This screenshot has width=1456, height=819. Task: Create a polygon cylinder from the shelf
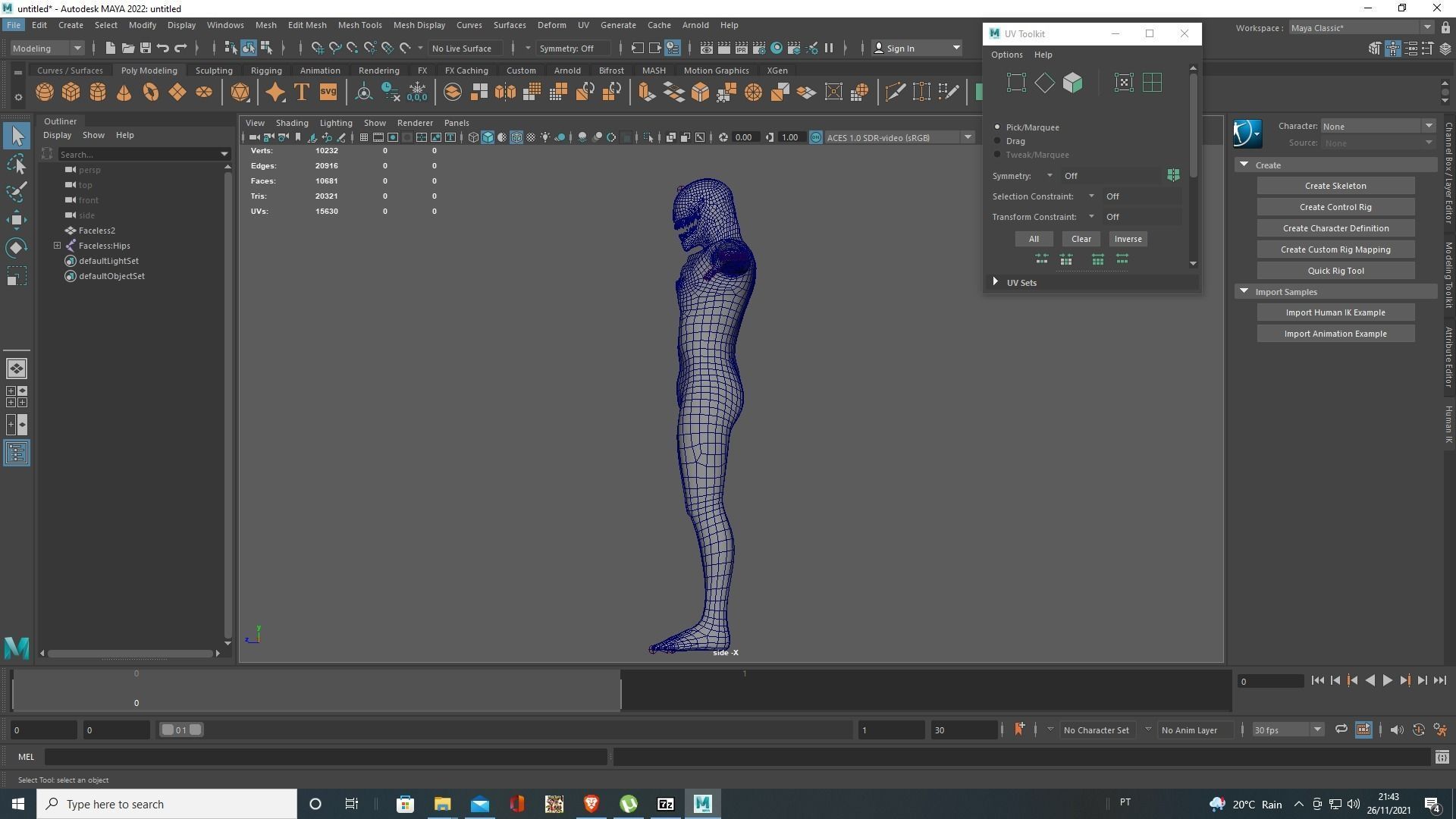[98, 93]
